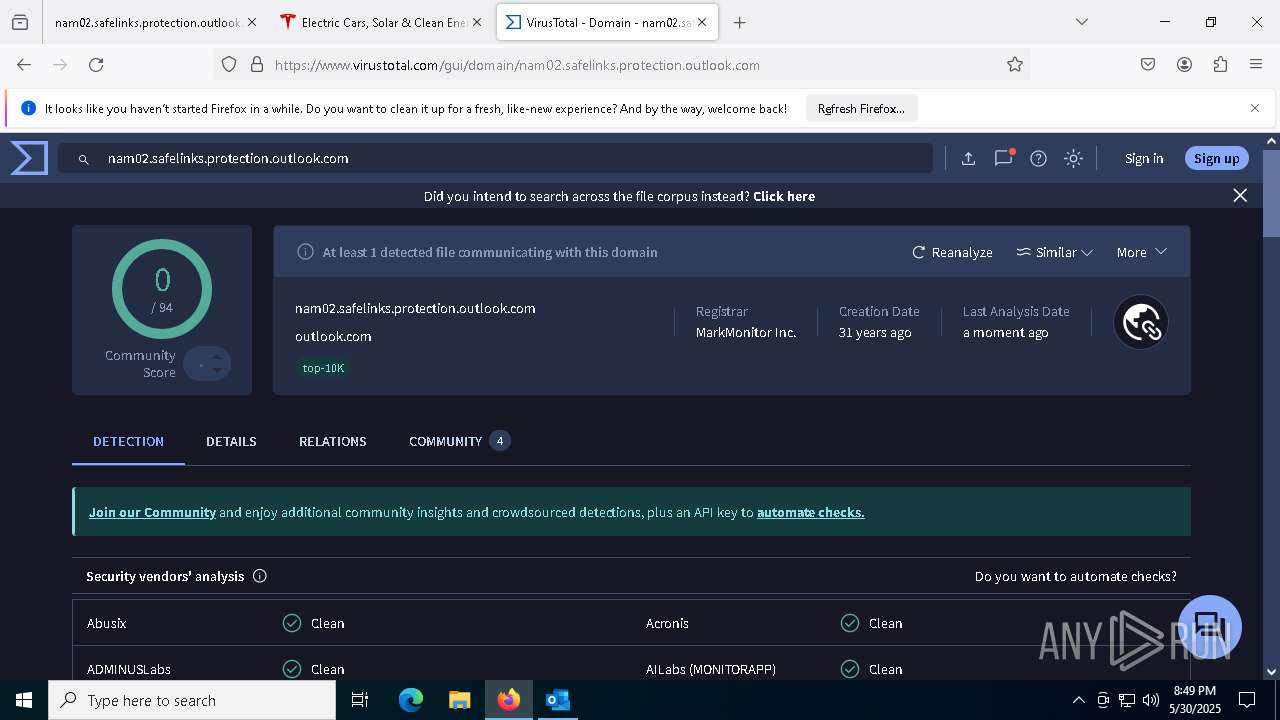Toggle the light/dark theme sun icon
This screenshot has height=720, width=1280.
coord(1073,158)
